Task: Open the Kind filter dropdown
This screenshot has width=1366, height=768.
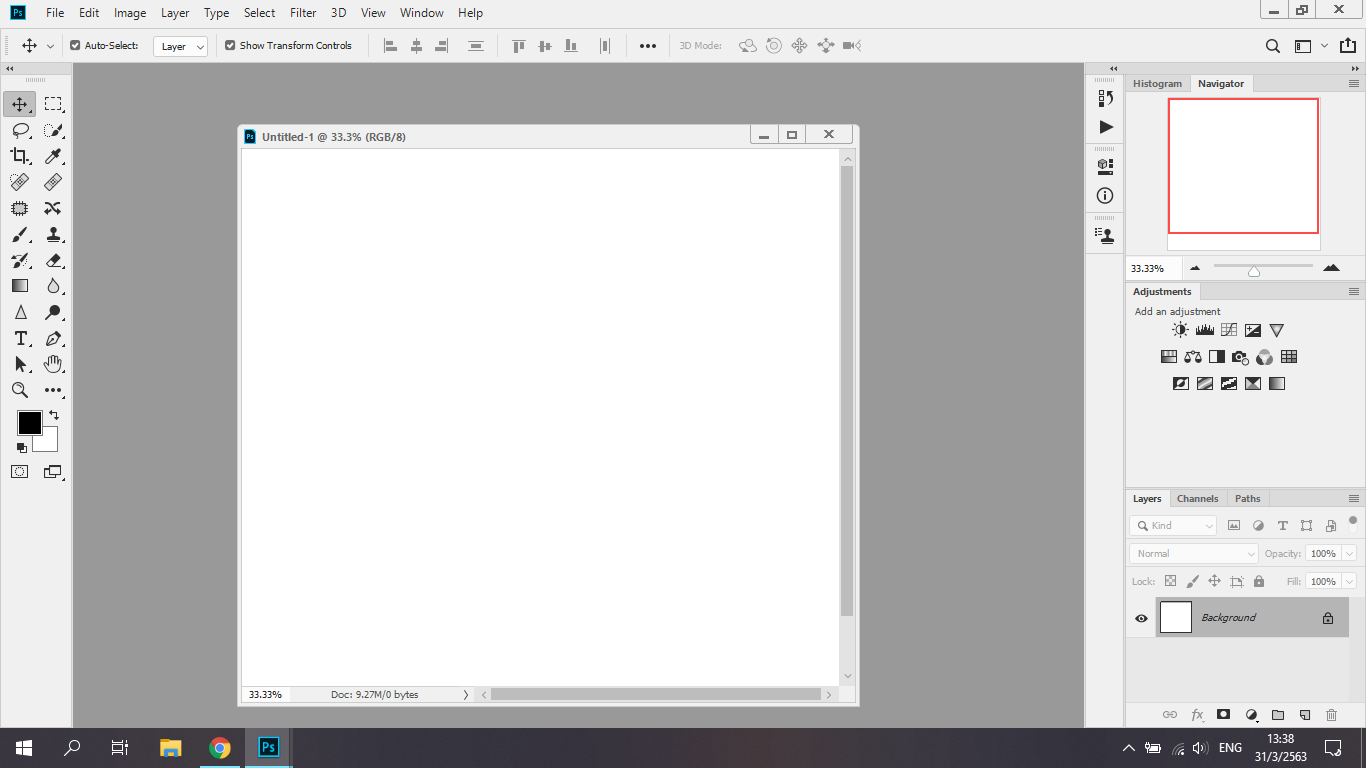Action: tap(1173, 526)
